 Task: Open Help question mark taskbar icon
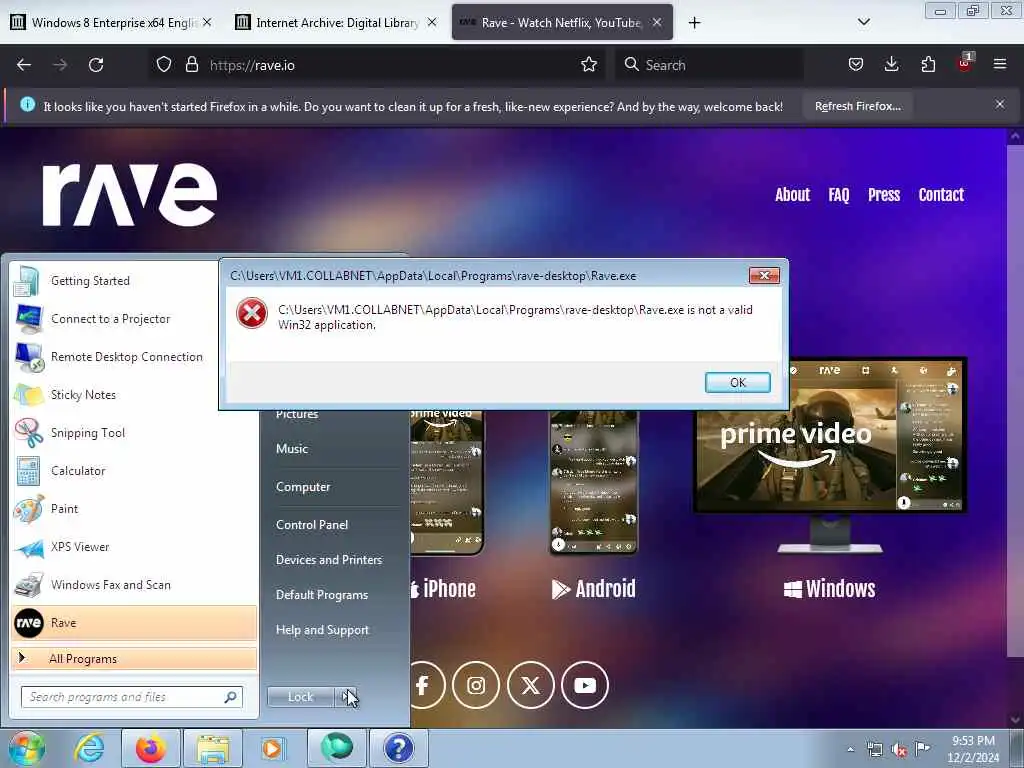[x=398, y=748]
